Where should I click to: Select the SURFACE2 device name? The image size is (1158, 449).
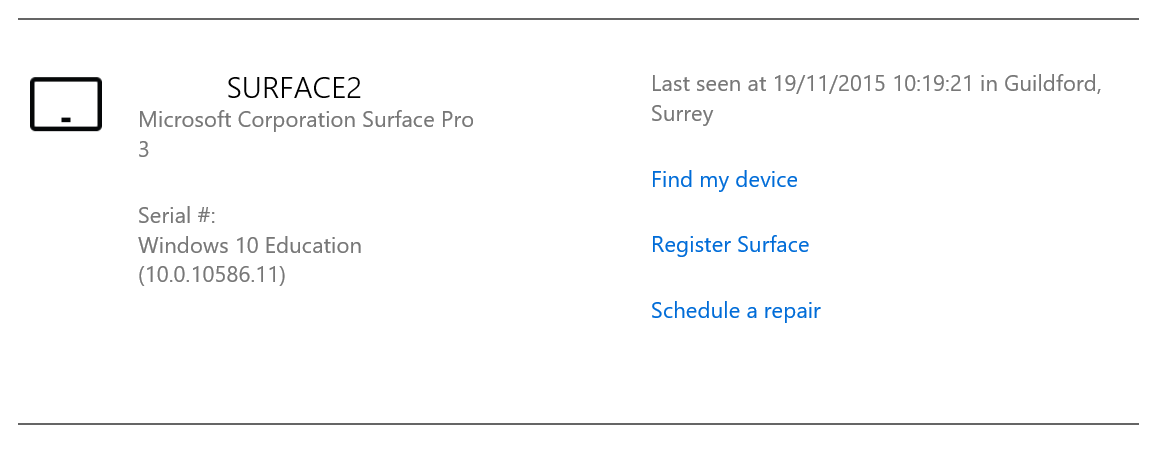coord(294,88)
